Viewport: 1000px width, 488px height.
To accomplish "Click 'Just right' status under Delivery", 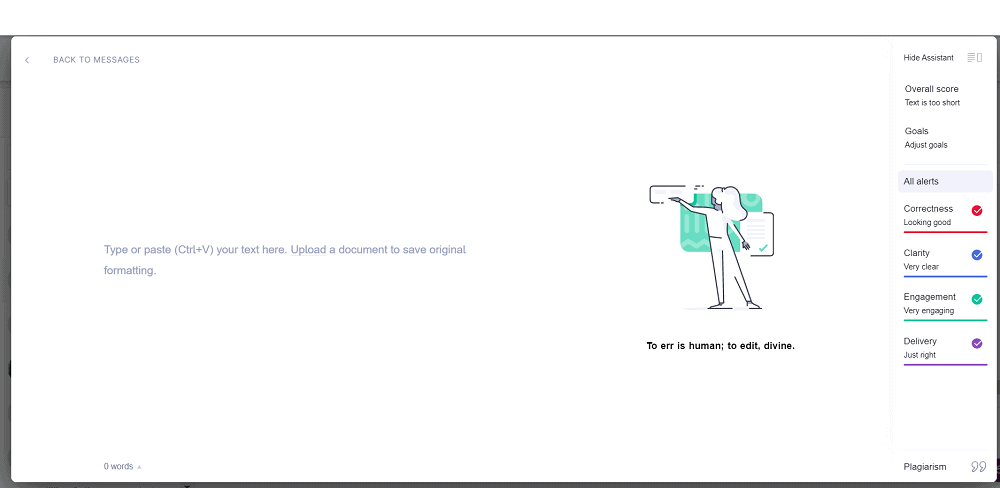I will (920, 355).
